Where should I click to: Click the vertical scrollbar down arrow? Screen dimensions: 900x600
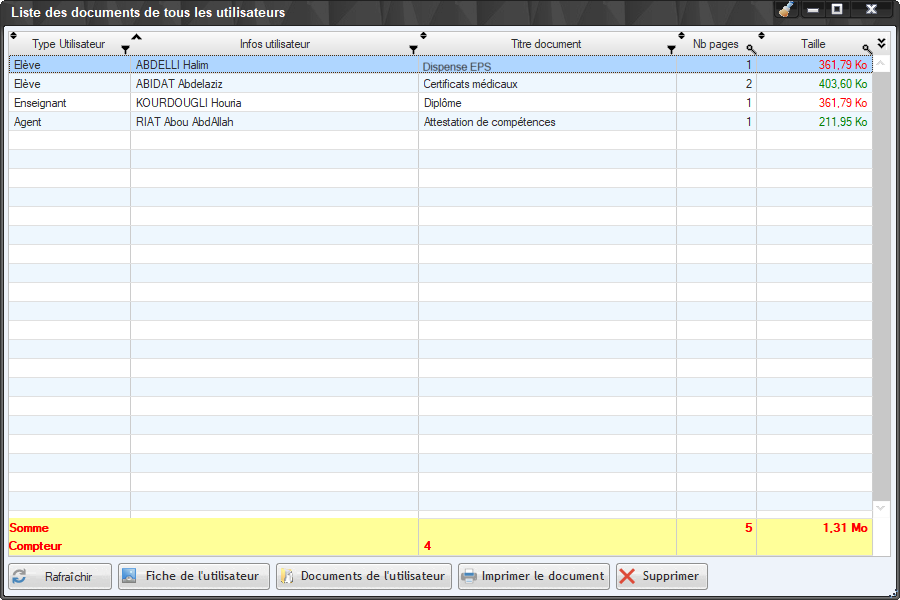point(881,508)
